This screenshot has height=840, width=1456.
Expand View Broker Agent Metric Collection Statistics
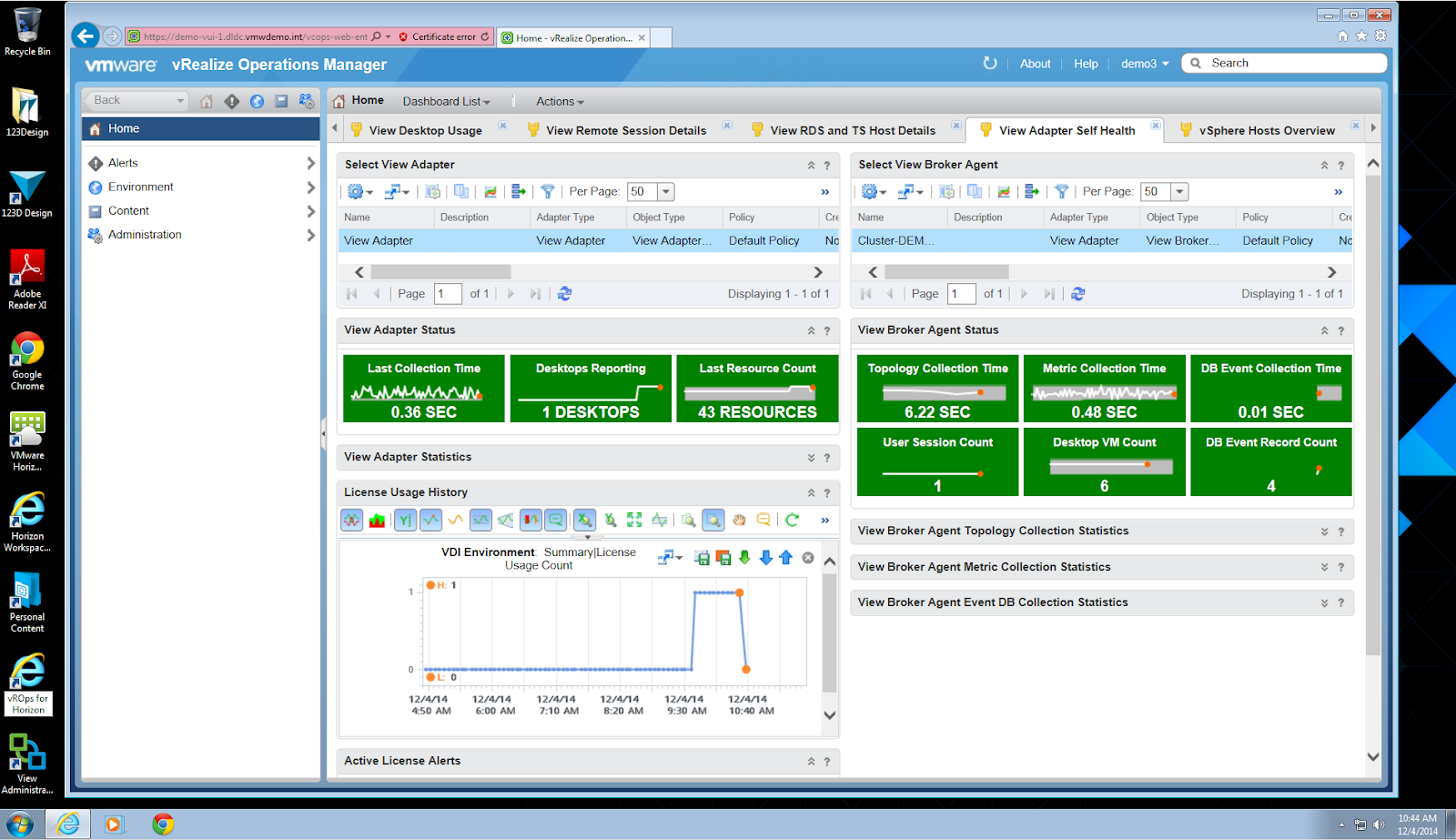1324,567
